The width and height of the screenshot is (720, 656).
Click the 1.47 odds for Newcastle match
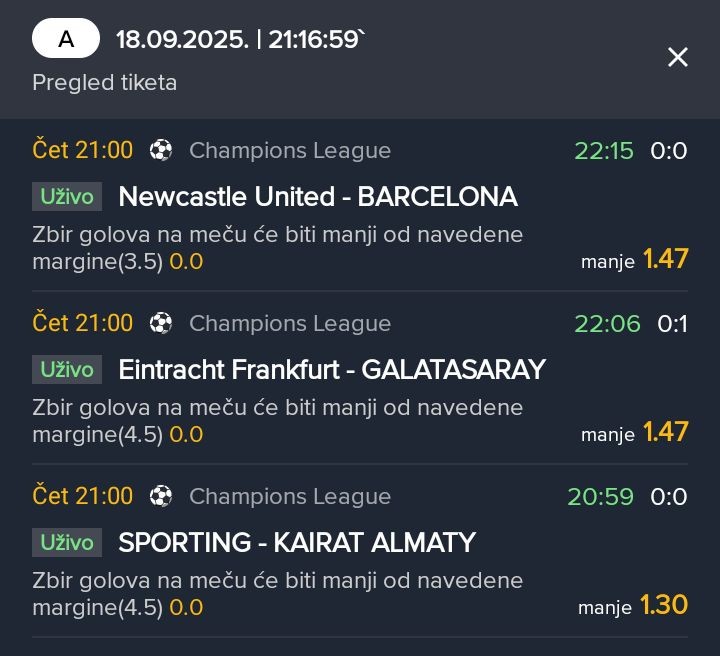[665, 258]
